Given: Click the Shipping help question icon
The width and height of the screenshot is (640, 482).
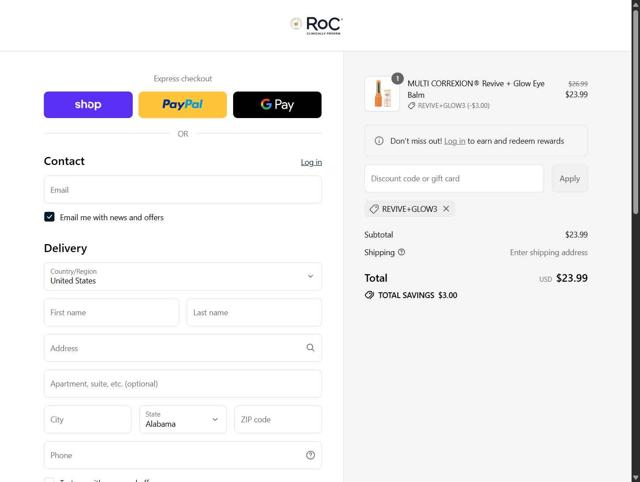Looking at the screenshot, I should (402, 252).
